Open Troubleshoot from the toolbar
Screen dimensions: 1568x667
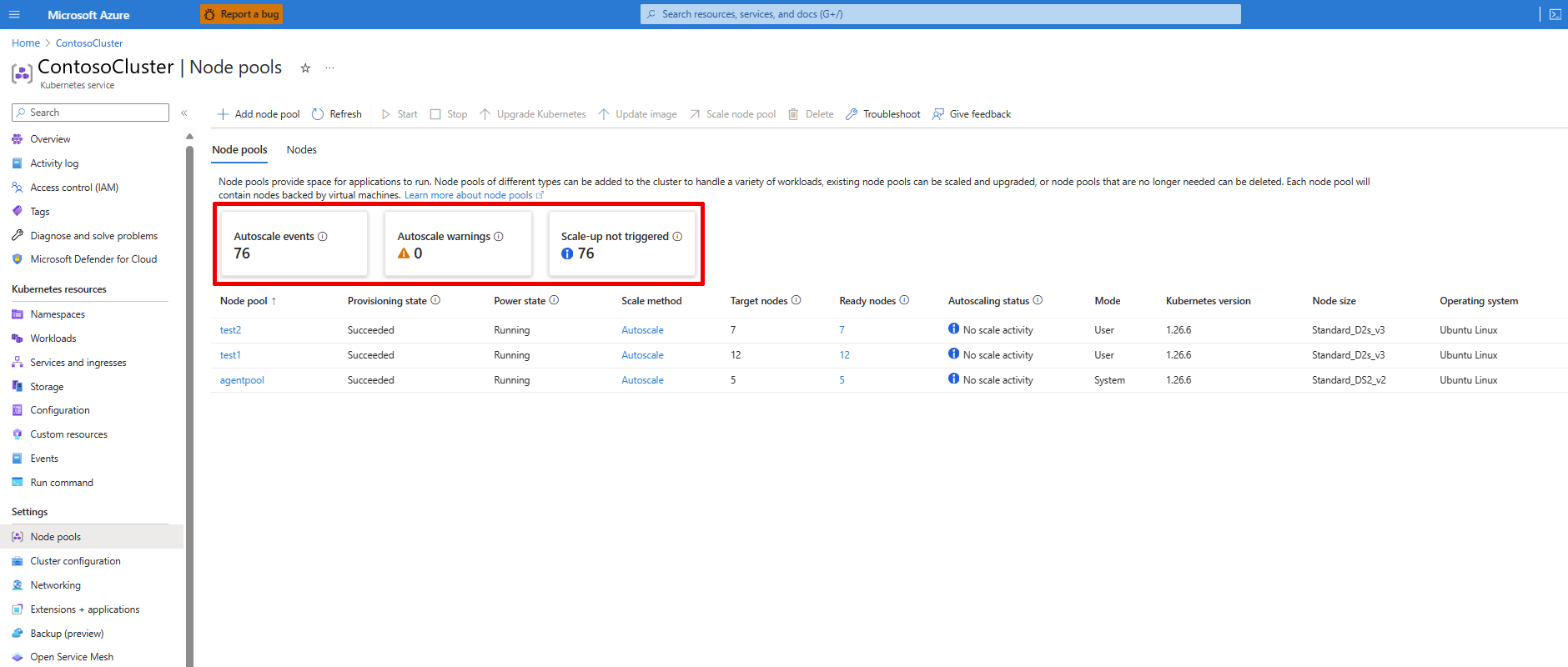click(883, 114)
